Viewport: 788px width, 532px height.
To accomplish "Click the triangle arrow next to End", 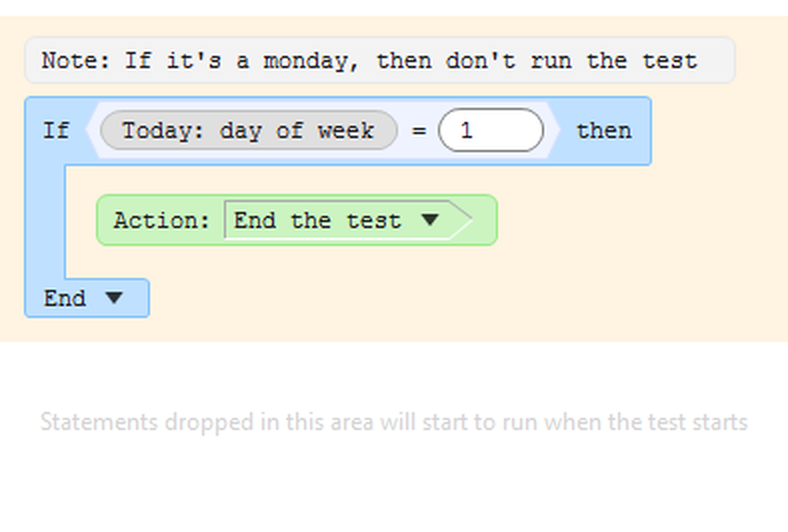I will (x=113, y=298).
